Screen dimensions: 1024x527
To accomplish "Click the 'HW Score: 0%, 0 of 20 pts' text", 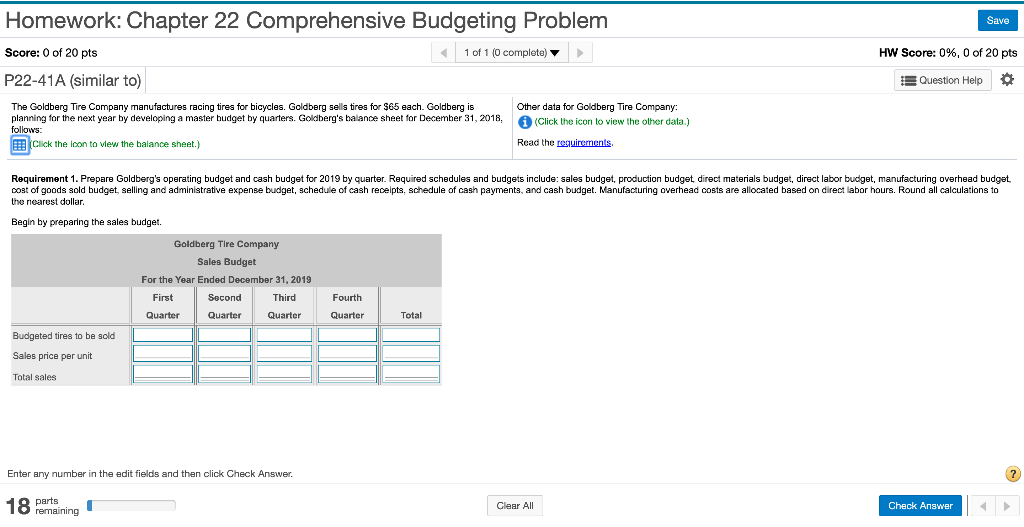I will pos(948,52).
